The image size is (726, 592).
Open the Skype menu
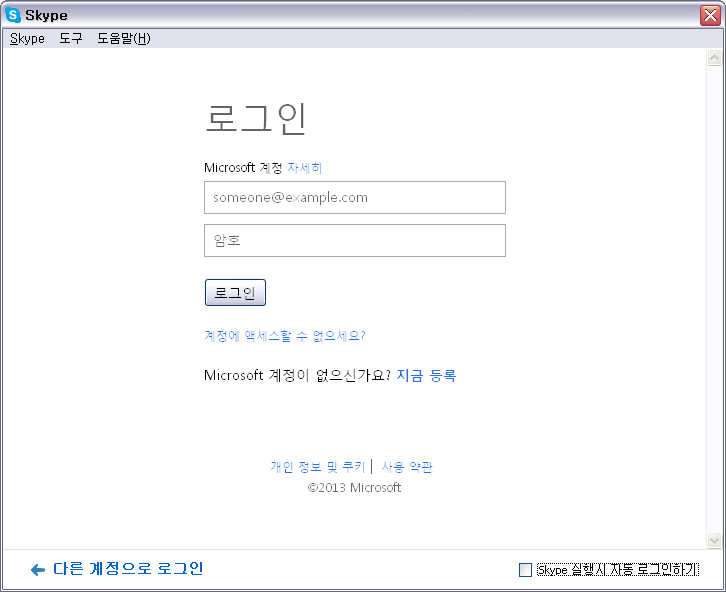[x=27, y=38]
